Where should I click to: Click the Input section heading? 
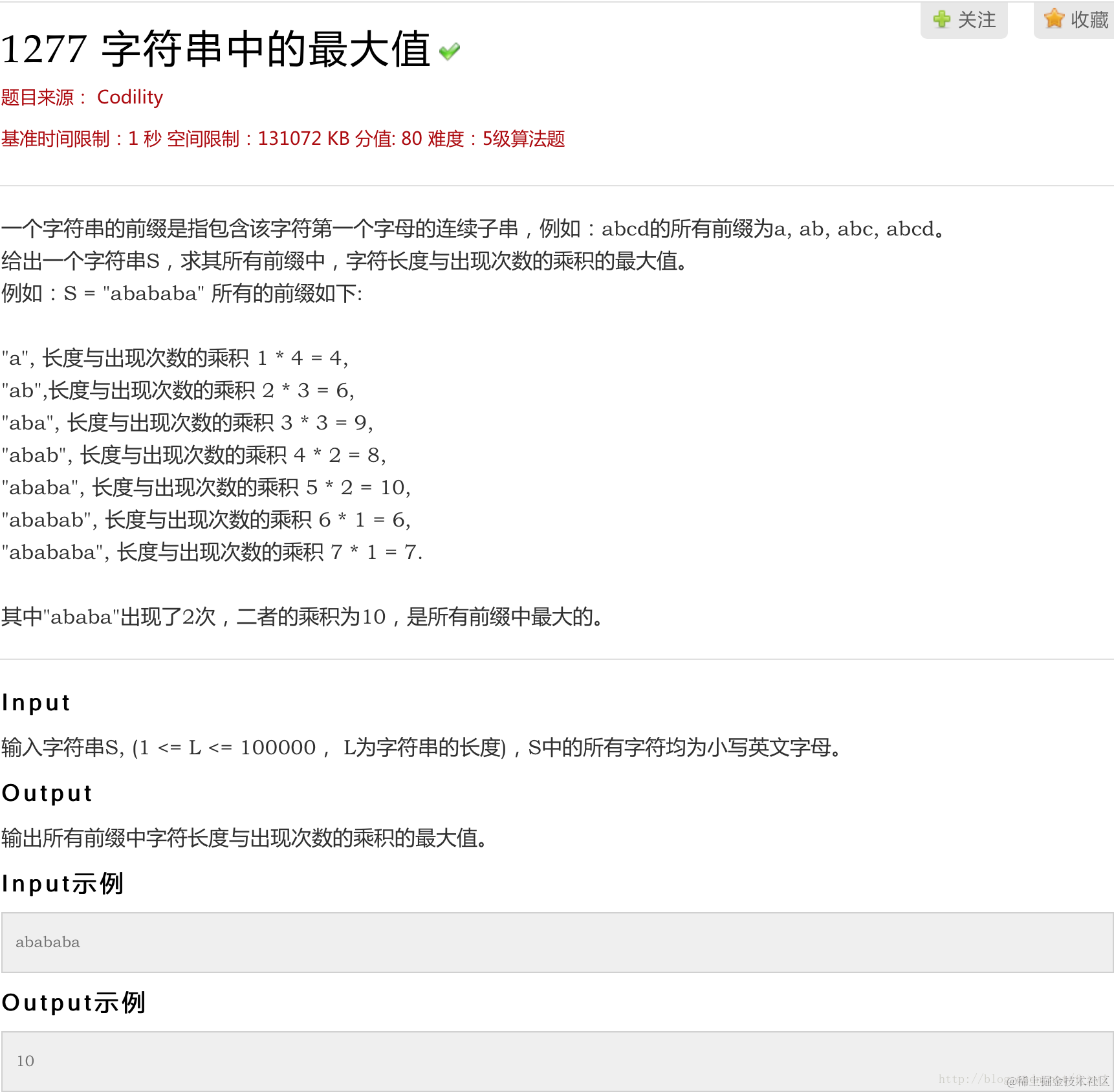[36, 703]
